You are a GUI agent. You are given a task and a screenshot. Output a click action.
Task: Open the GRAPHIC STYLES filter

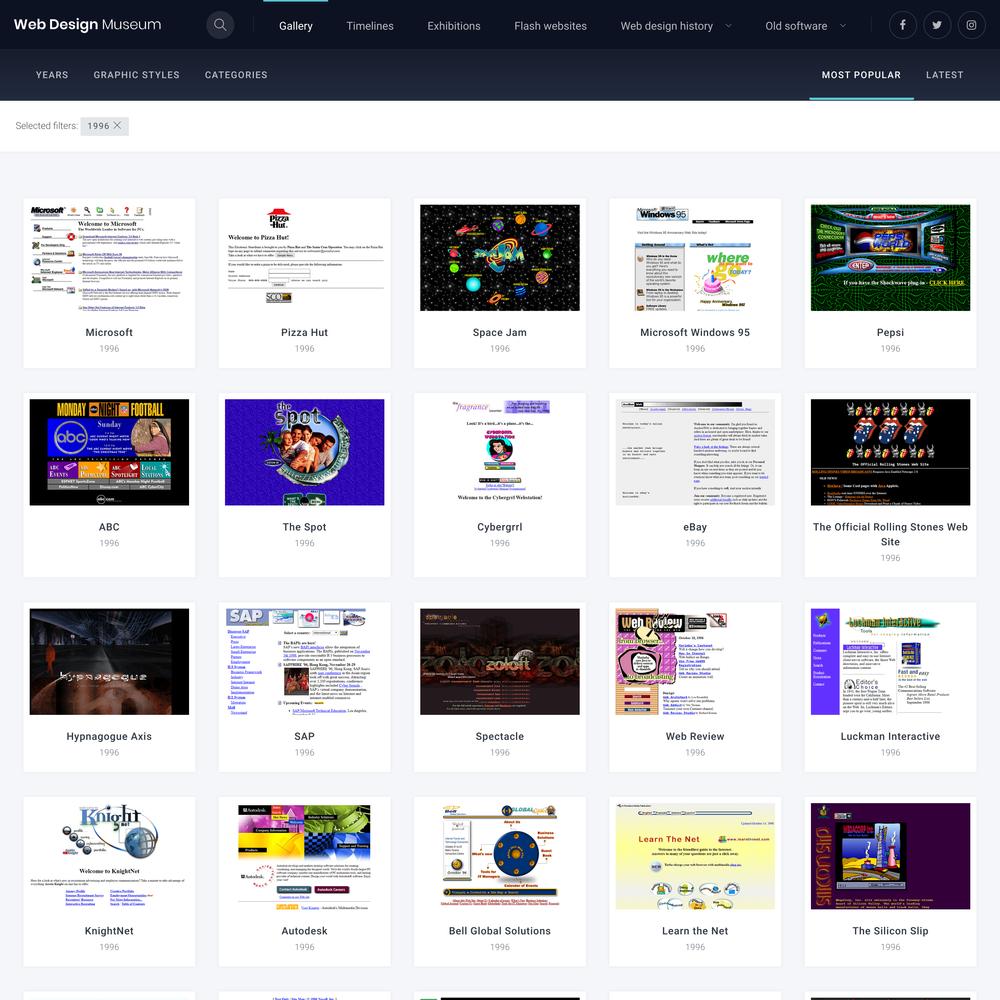coord(136,75)
